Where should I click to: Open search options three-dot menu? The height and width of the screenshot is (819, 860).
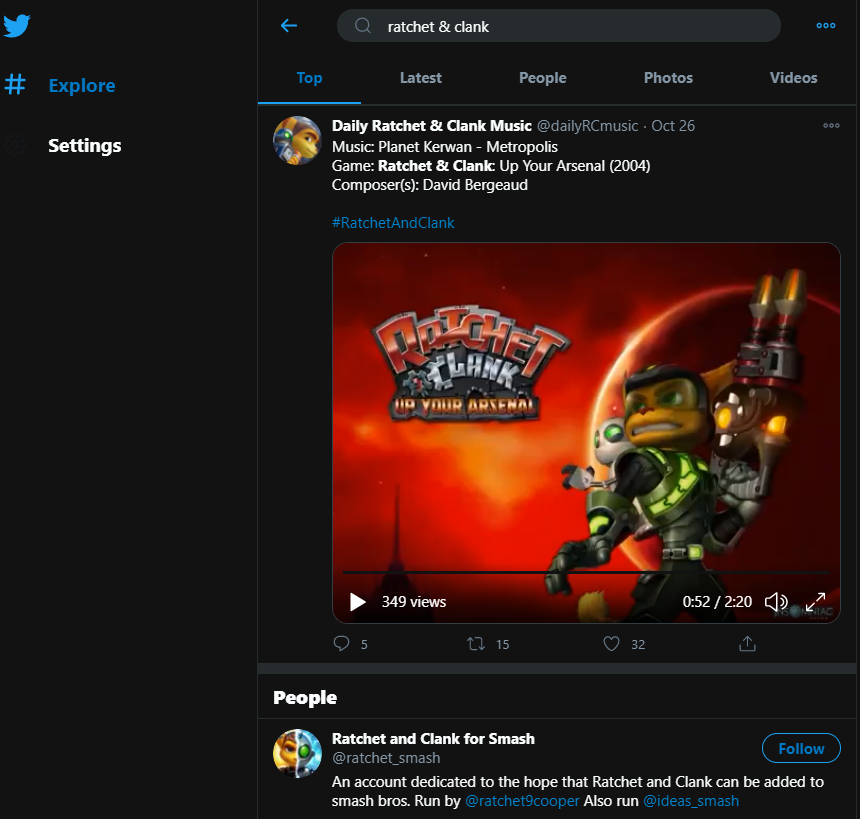(x=826, y=26)
